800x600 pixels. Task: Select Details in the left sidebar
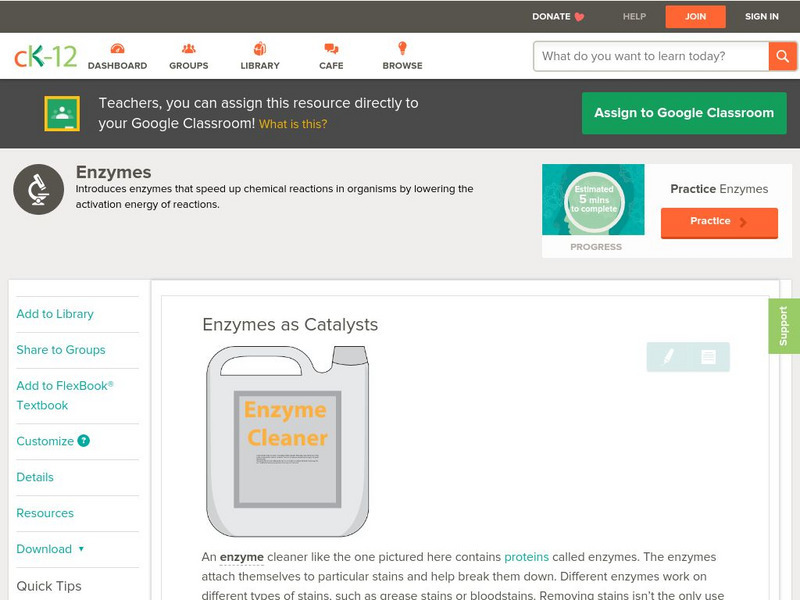[x=35, y=477]
